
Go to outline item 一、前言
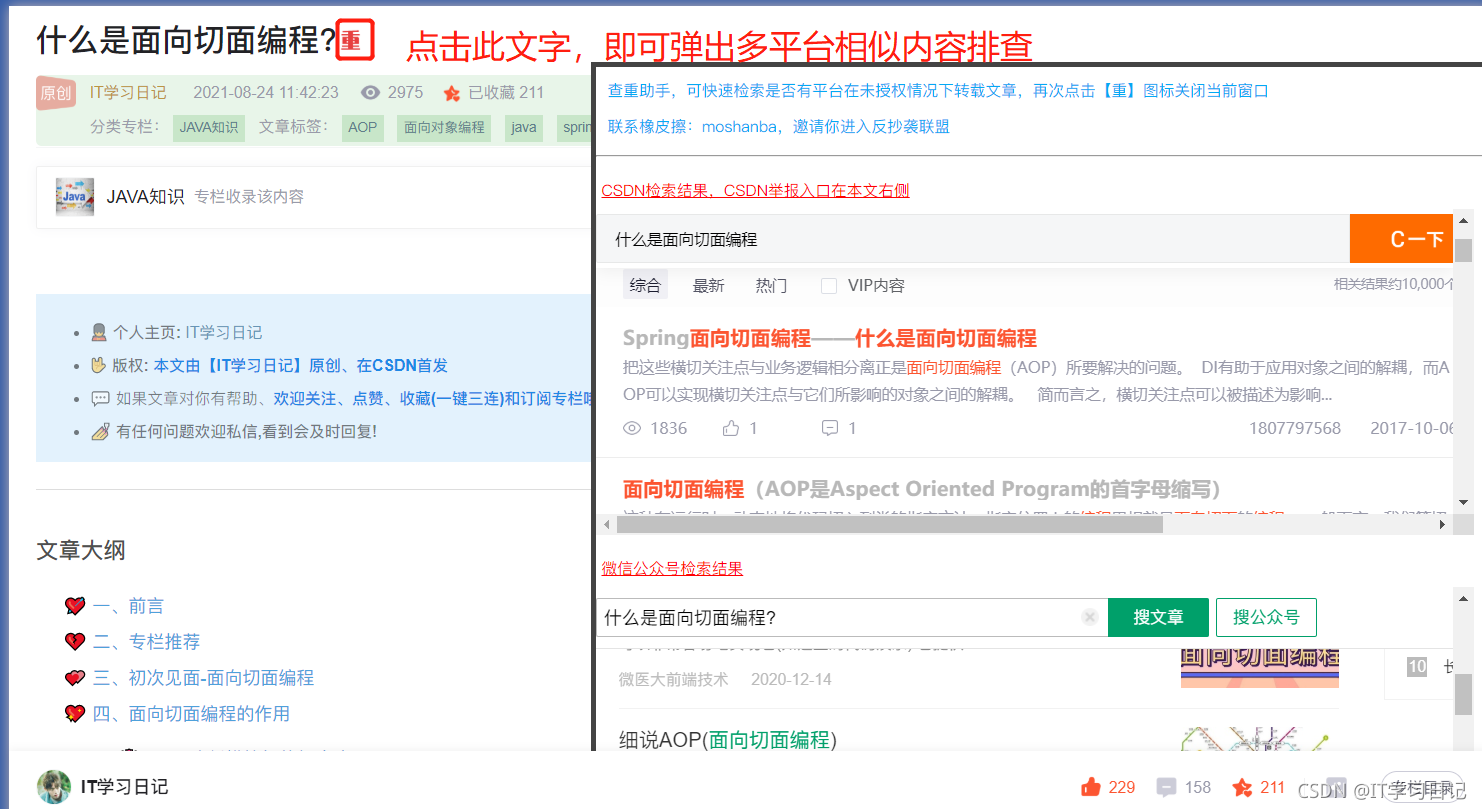point(128,606)
